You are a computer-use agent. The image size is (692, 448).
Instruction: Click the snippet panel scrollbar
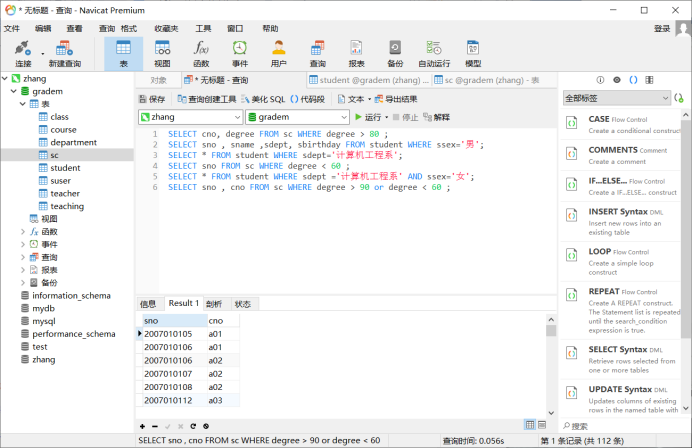(685, 230)
